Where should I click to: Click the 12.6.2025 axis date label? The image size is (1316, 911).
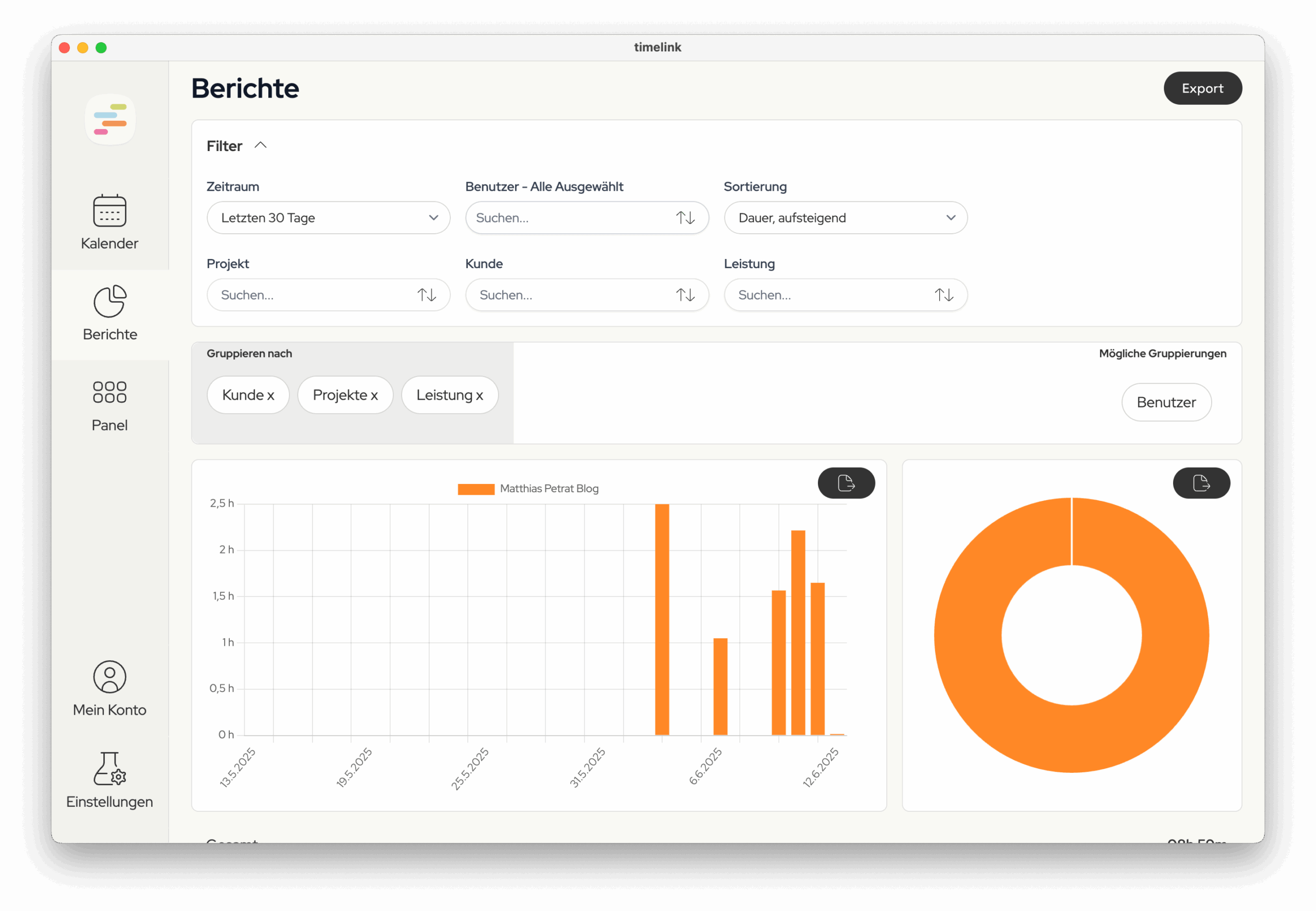[821, 767]
